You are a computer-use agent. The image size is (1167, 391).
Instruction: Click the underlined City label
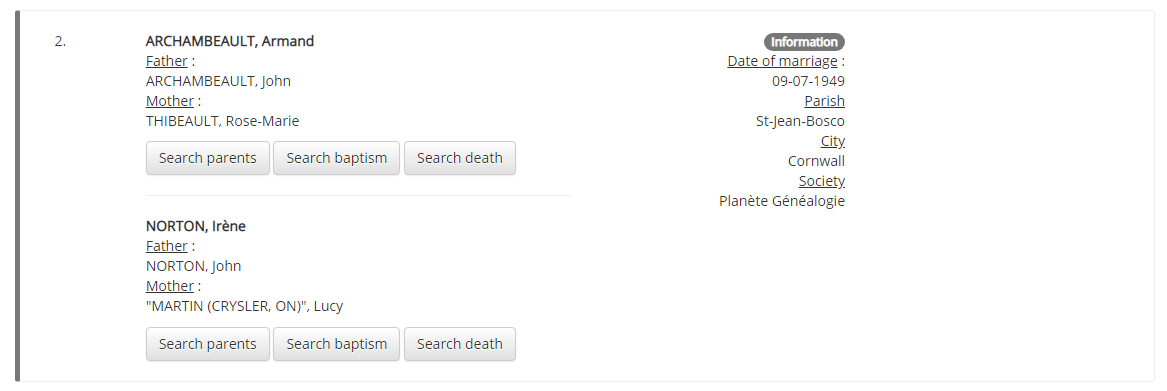pos(833,141)
